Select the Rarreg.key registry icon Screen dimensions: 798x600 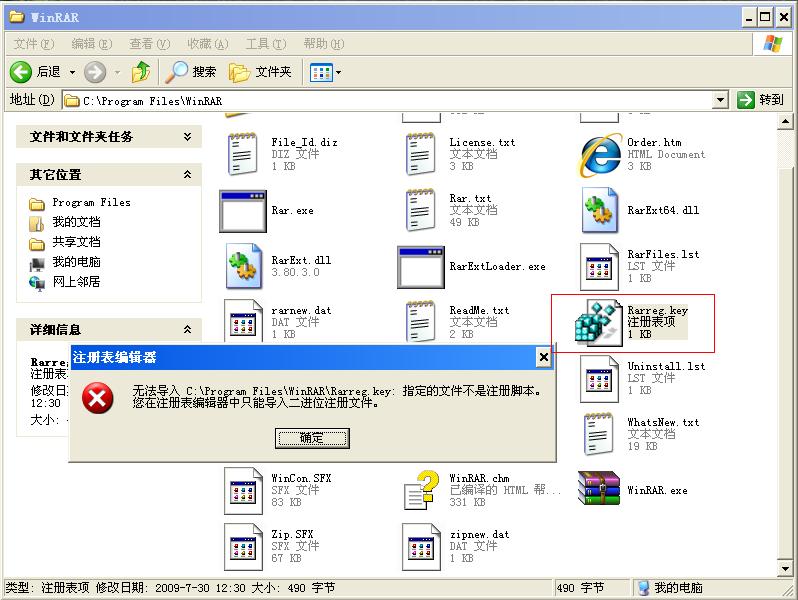pyautogui.click(x=598, y=323)
